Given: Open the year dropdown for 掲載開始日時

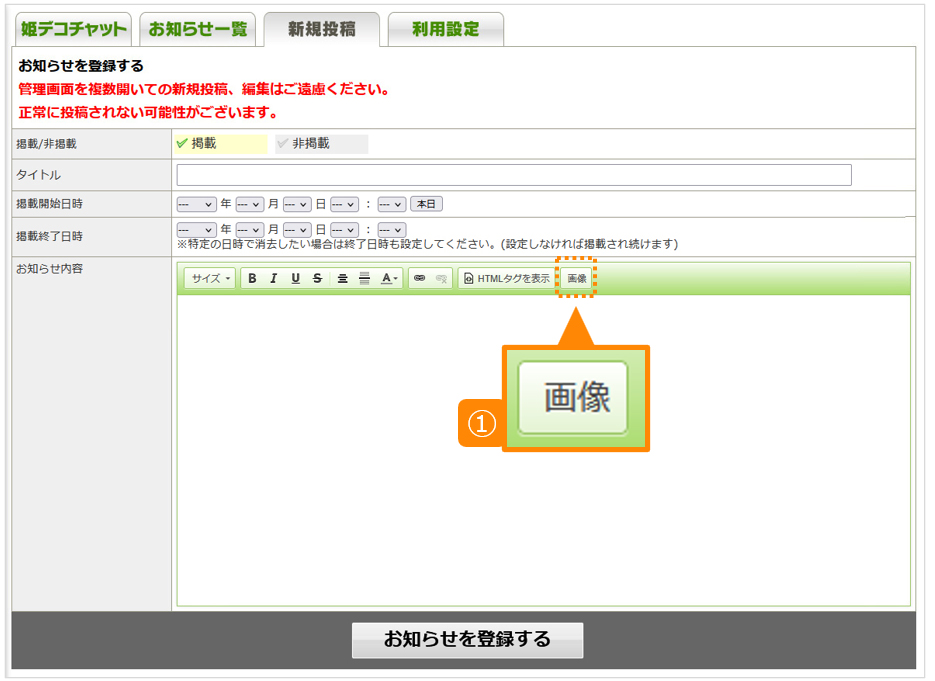Looking at the screenshot, I should point(196,204).
